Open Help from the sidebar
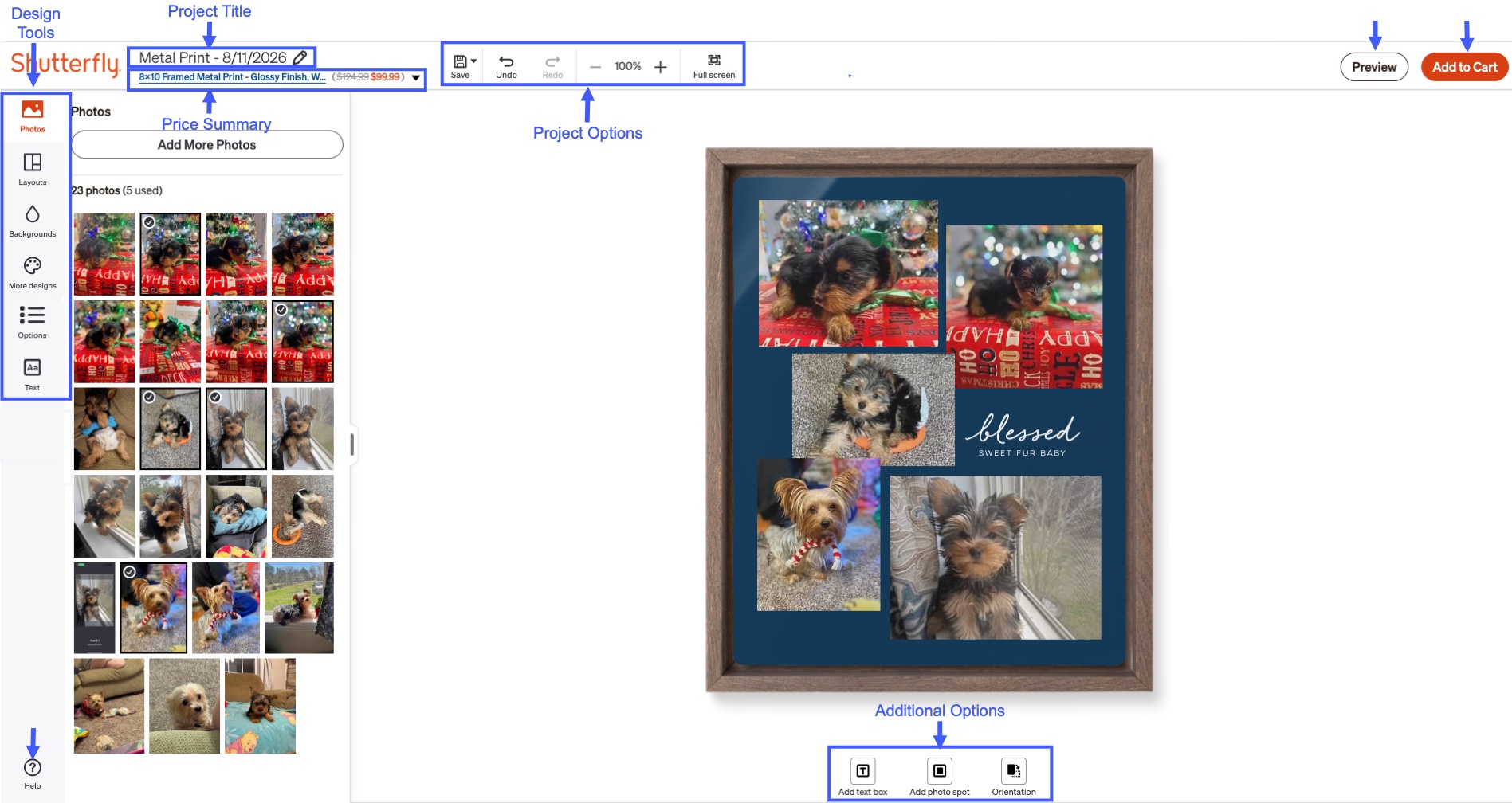 tap(33, 774)
